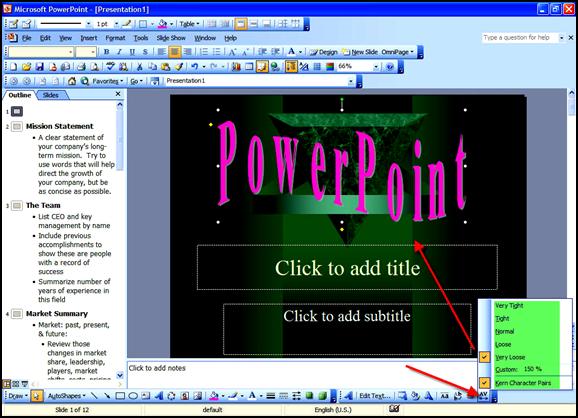Open the Font size dropdown

point(93,52)
